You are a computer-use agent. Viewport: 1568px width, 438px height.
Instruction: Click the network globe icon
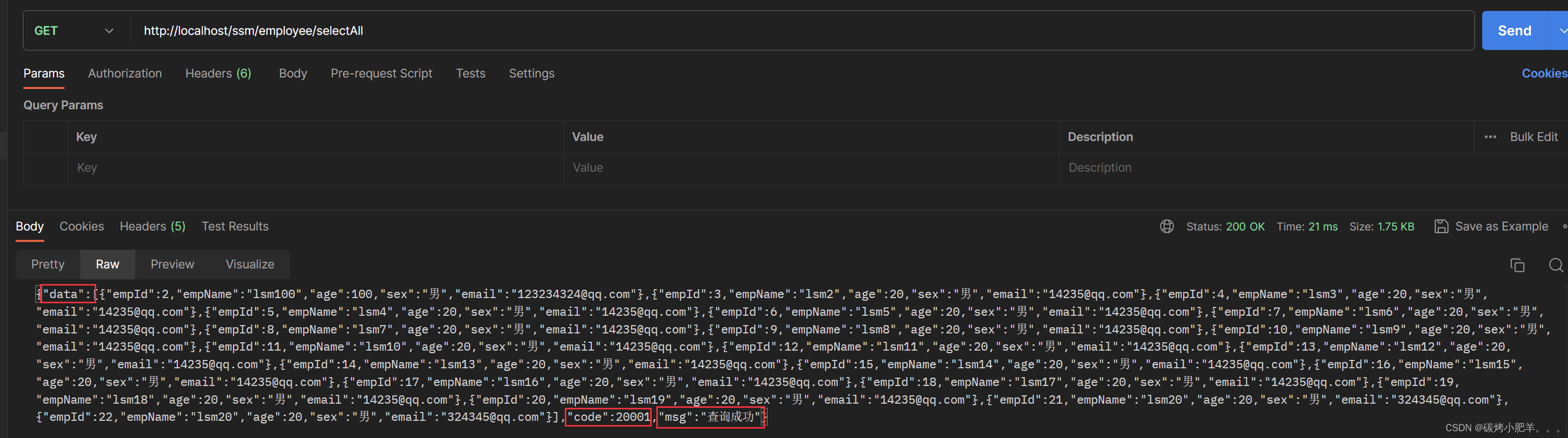click(1167, 227)
